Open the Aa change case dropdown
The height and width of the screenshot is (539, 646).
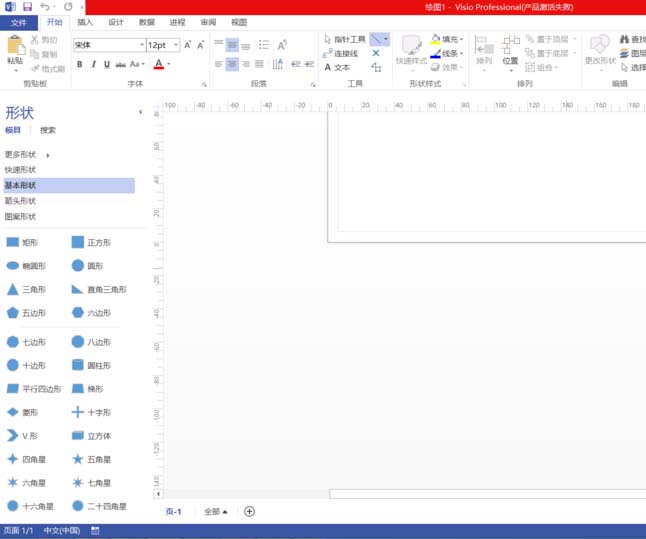click(137, 64)
